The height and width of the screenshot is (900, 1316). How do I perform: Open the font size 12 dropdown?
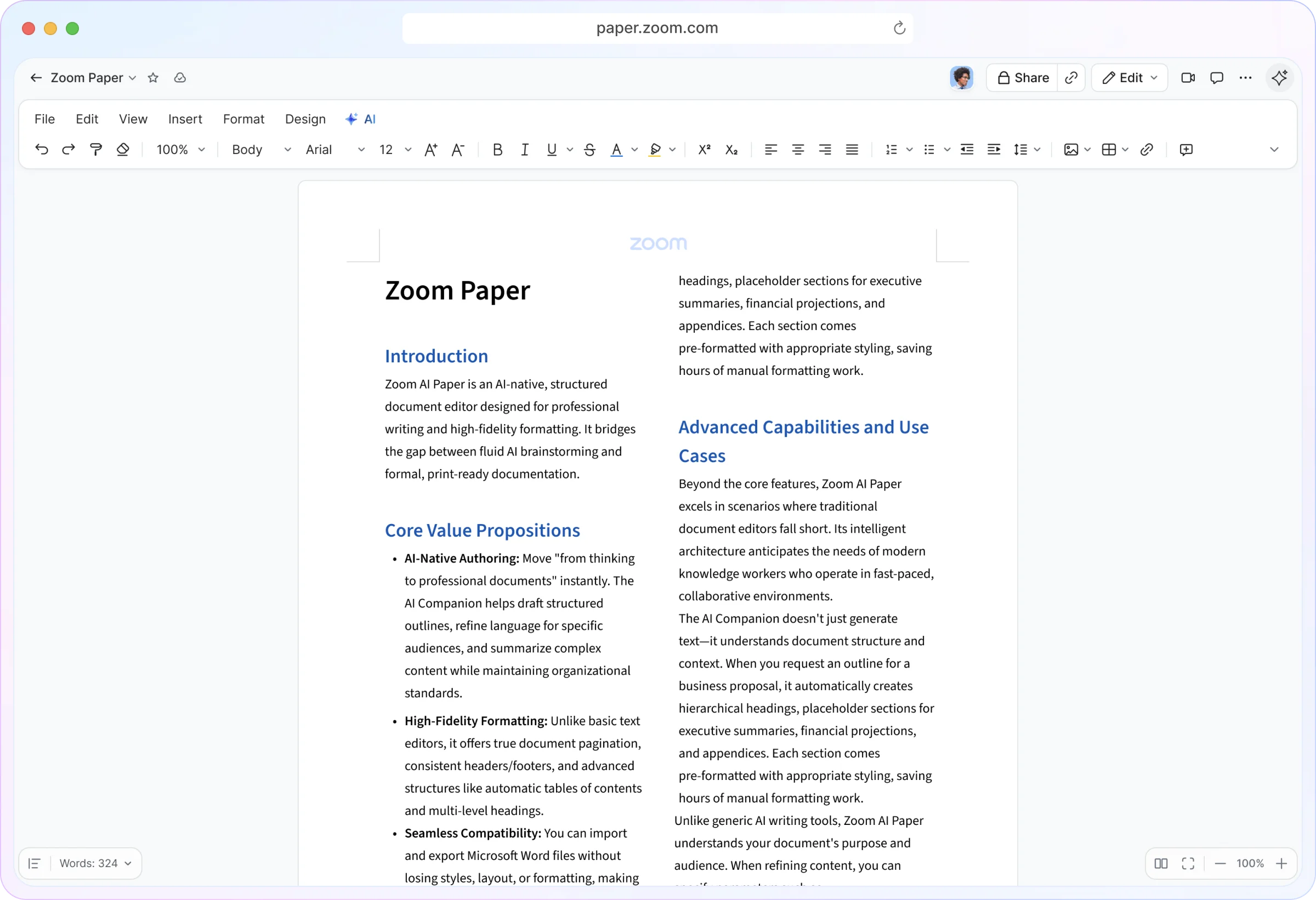pos(395,150)
